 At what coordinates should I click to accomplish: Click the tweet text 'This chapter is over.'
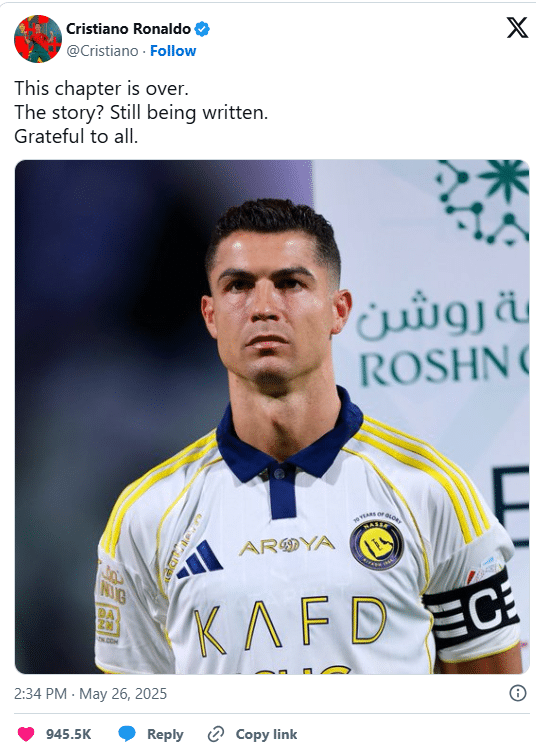101,89
